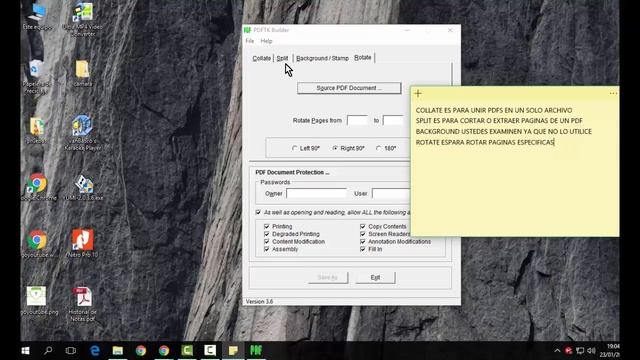640x360 pixels.
Task: Click the PDFTK Builder title bar icon
Action: [247, 30]
